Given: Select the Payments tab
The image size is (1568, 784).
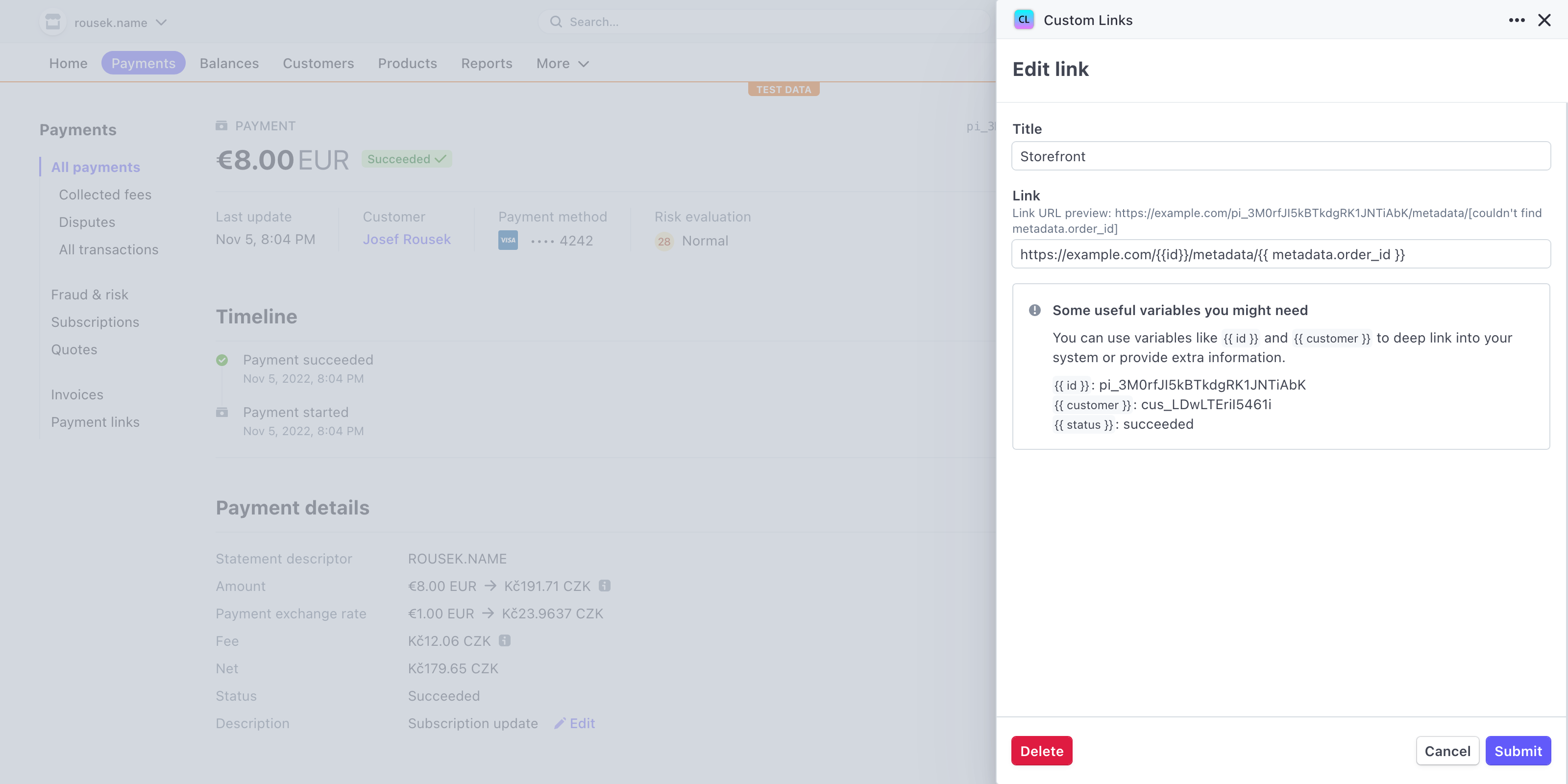Looking at the screenshot, I should [x=143, y=63].
